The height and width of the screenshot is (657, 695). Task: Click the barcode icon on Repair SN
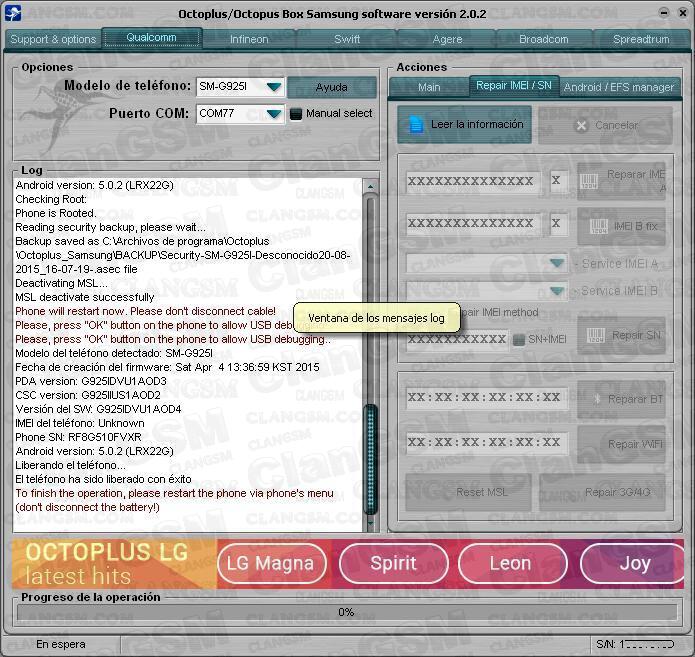[x=596, y=336]
